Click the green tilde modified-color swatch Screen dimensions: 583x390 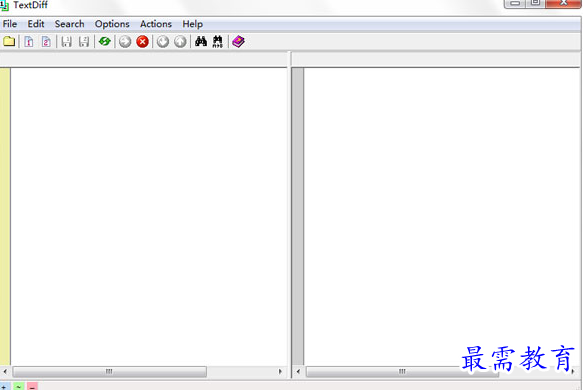coord(19,386)
